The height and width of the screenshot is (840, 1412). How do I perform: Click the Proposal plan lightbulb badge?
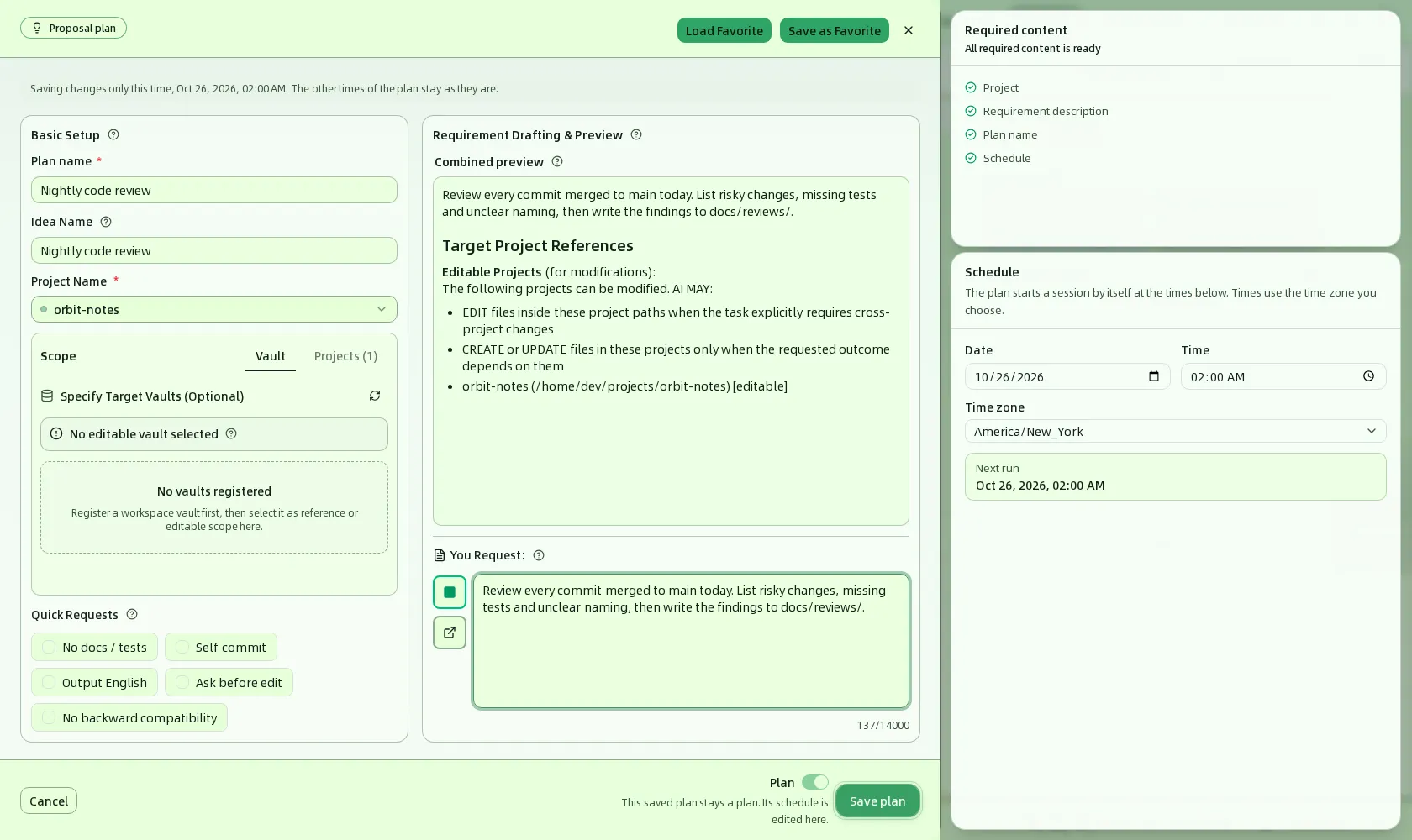[74, 28]
